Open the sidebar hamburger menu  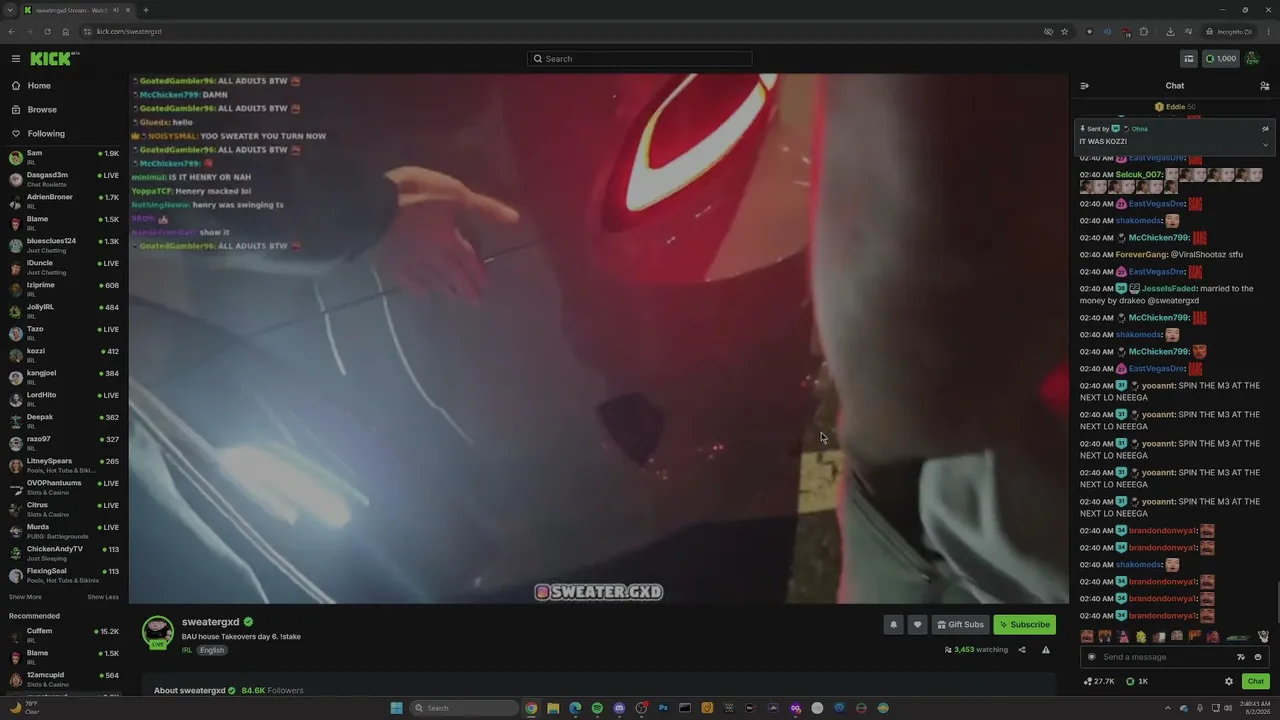tap(16, 59)
